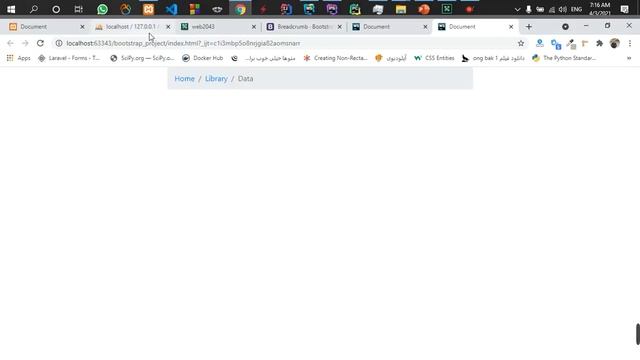Image resolution: width=640 pixels, height=360 pixels.
Task: Open Docker Hub bookmark
Action: [202, 58]
